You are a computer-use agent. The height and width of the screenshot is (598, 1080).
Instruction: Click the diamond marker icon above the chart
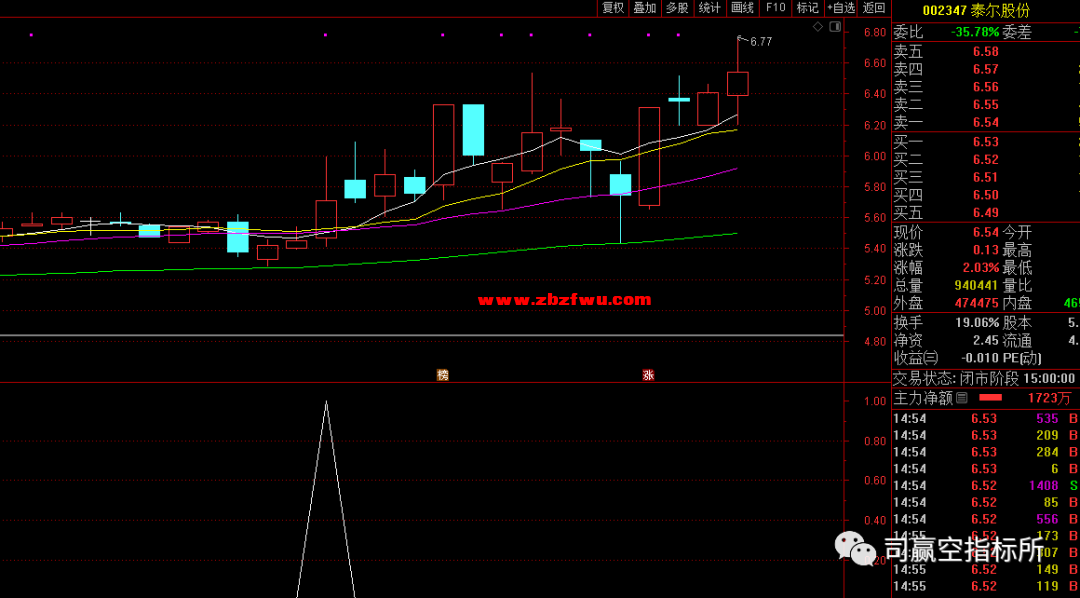818,27
